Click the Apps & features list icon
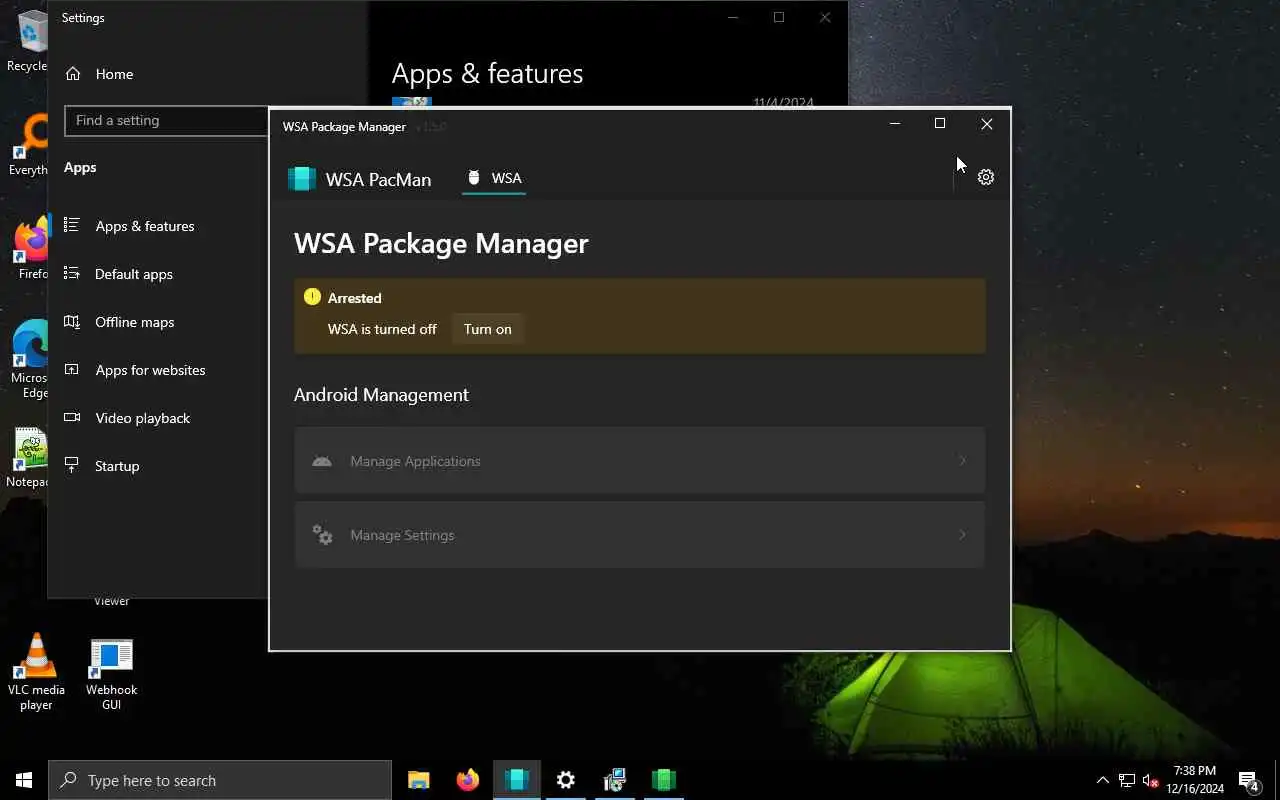 [x=72, y=225]
